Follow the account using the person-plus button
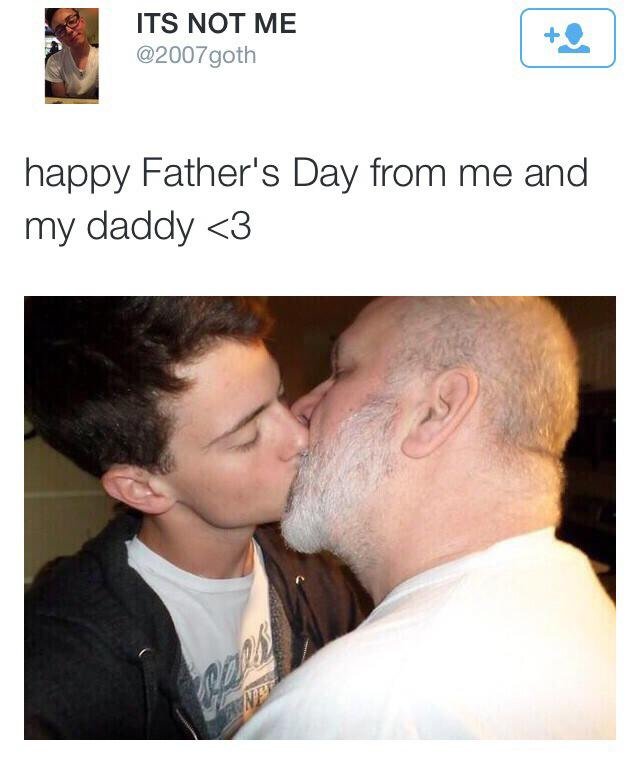The width and height of the screenshot is (640, 757). pyautogui.click(x=568, y=38)
